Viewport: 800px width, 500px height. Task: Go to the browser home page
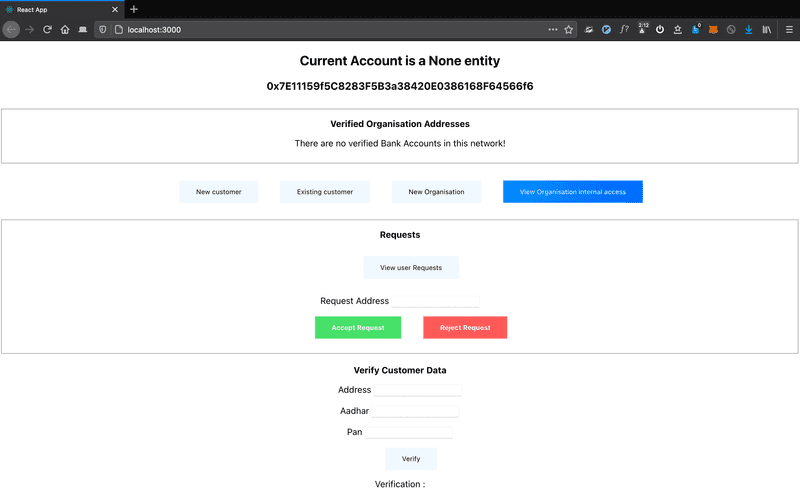click(65, 30)
